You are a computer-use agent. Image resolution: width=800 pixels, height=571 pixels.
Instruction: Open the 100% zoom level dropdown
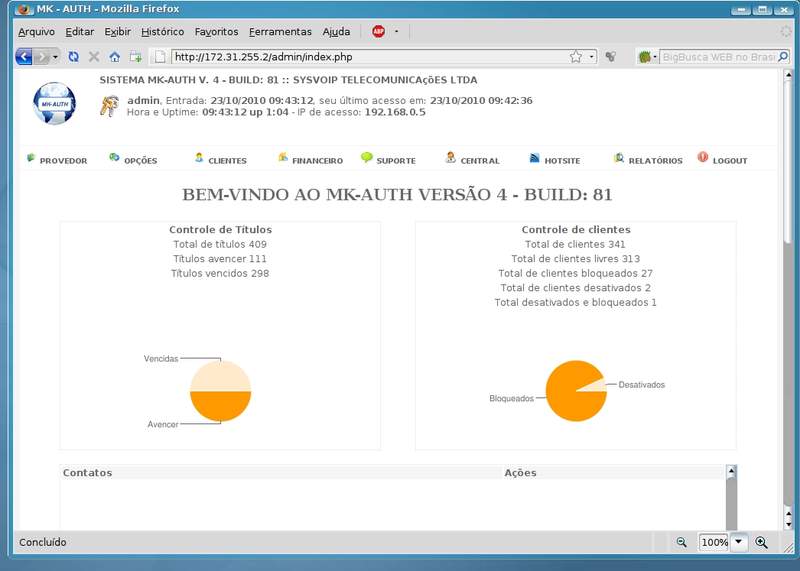coord(738,542)
